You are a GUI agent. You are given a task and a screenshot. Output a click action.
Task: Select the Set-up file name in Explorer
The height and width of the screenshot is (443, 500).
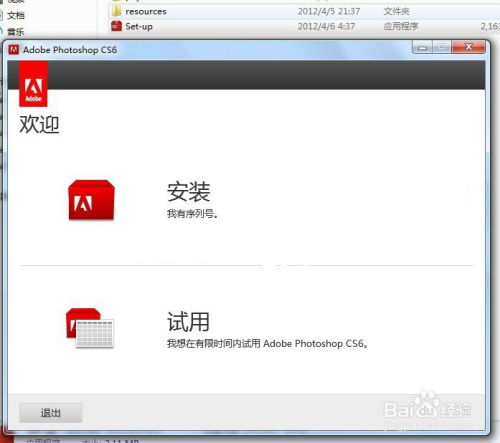[x=139, y=26]
